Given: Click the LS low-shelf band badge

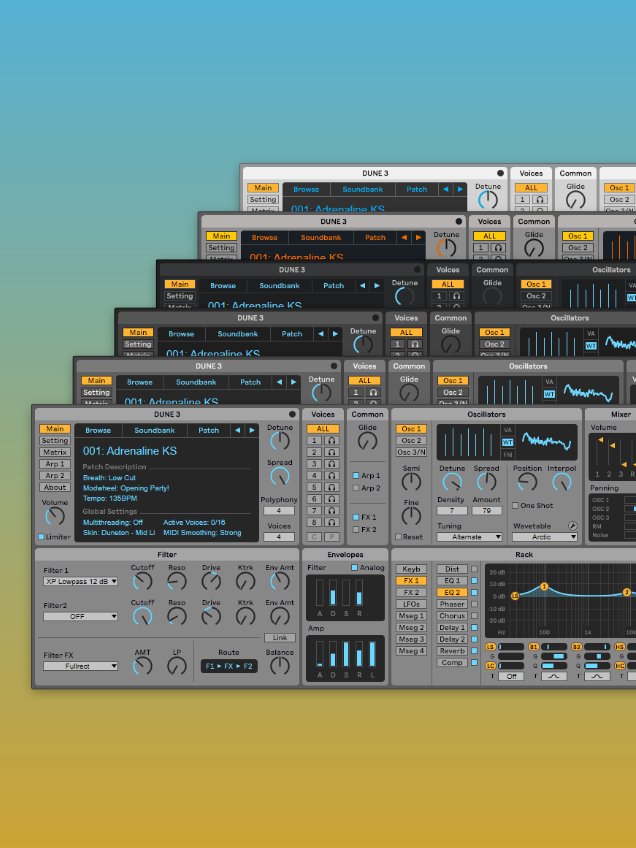Looking at the screenshot, I should [x=491, y=647].
